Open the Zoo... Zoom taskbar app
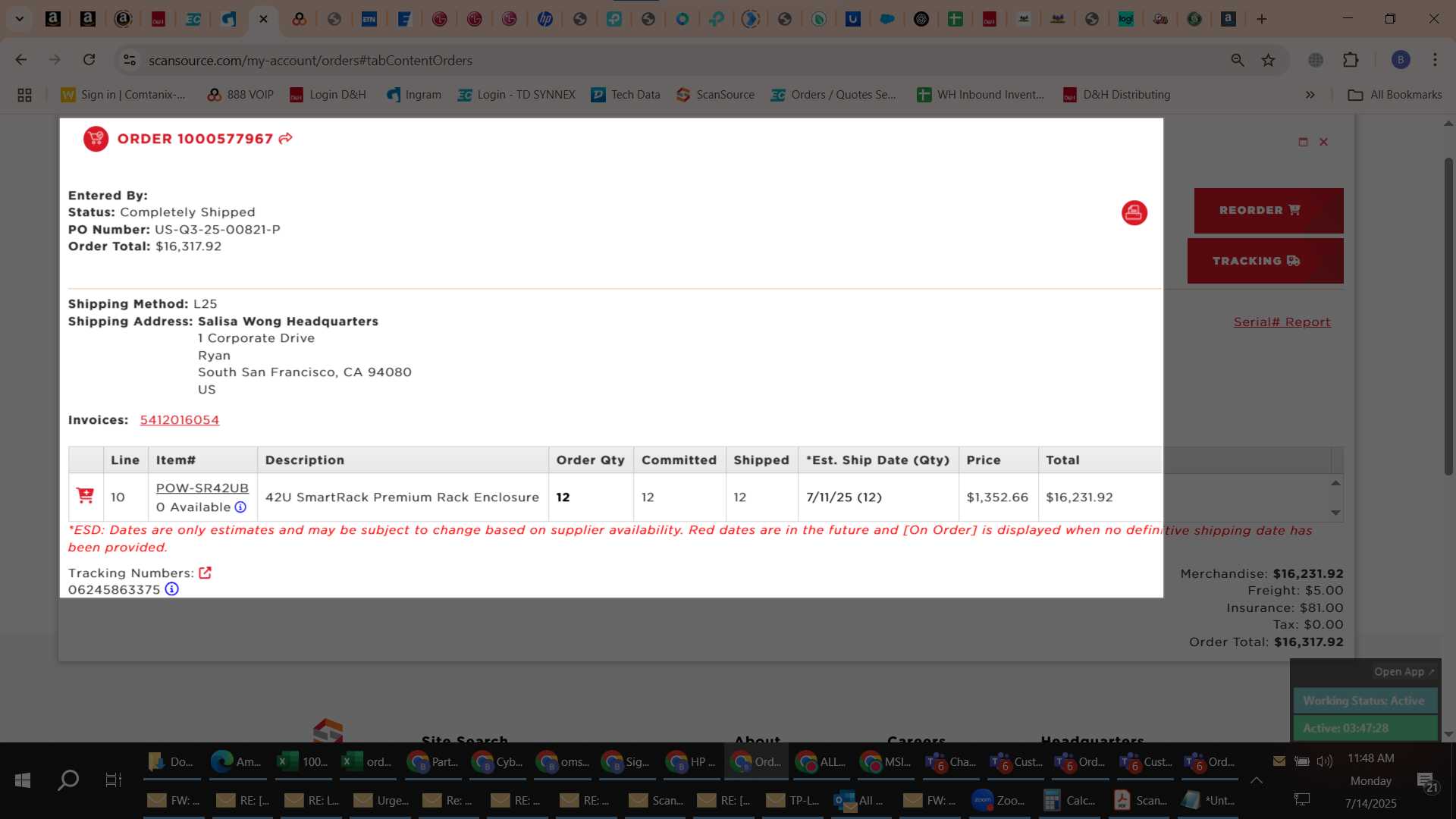This screenshot has height=819, width=1456. pyautogui.click(x=1000, y=800)
